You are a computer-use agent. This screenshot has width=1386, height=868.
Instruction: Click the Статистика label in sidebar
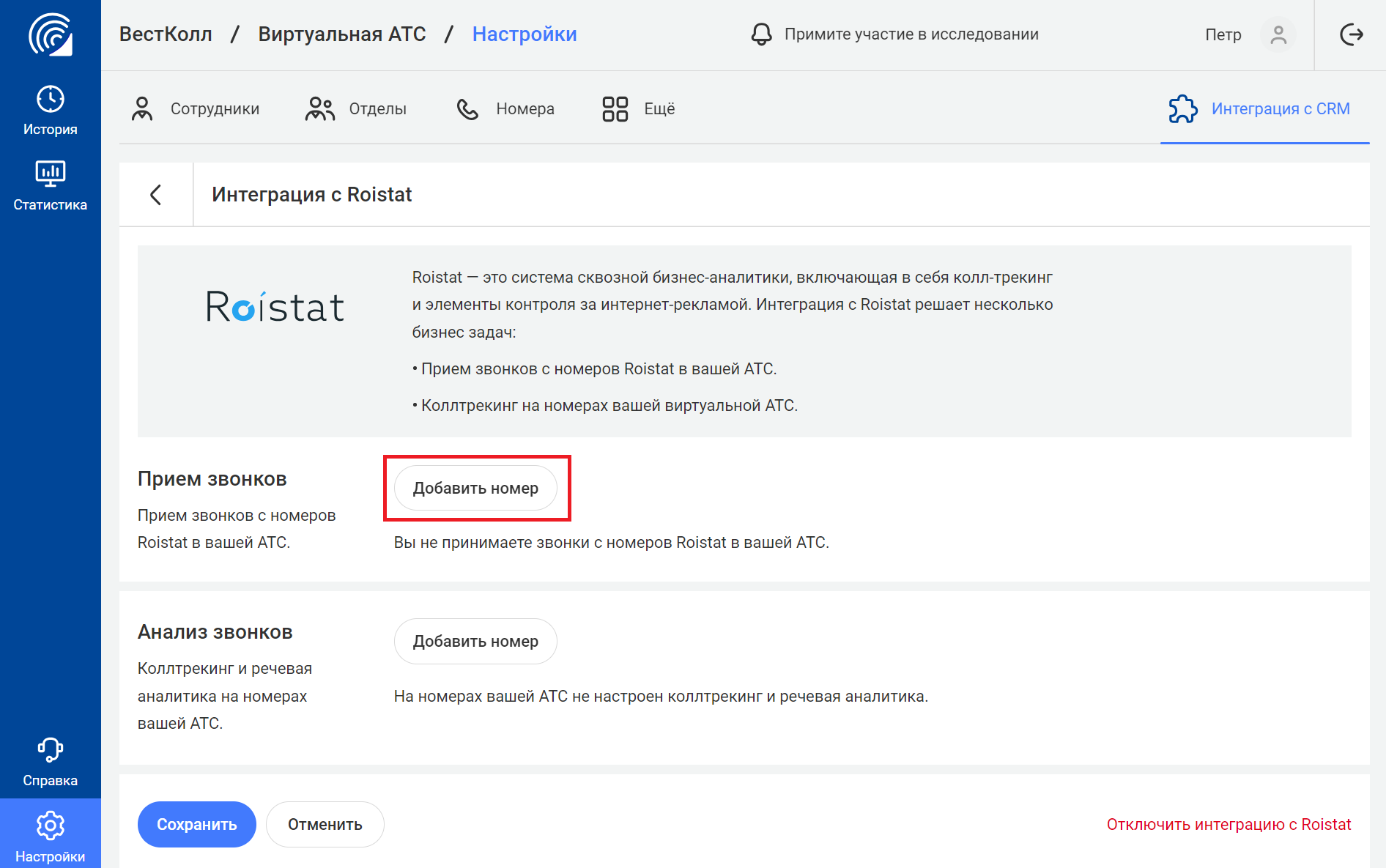coord(51,204)
